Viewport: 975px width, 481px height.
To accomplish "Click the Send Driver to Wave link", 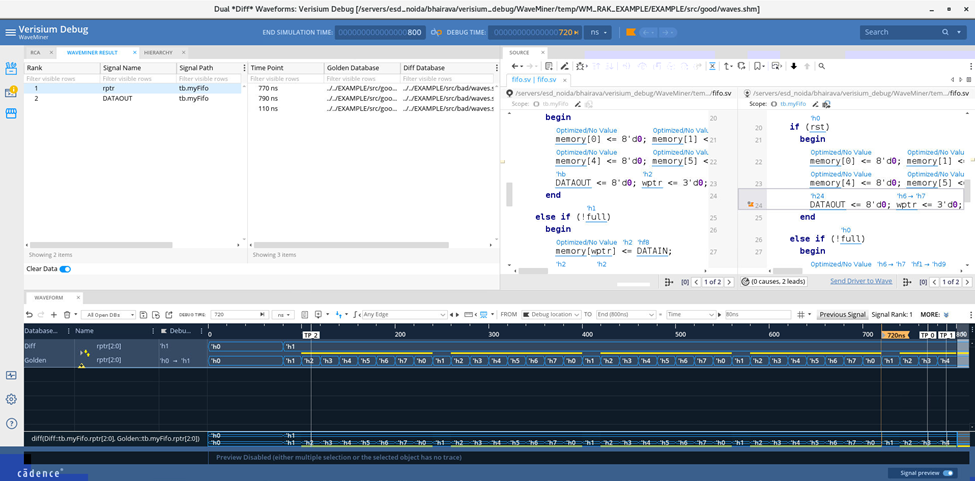I will coord(861,281).
